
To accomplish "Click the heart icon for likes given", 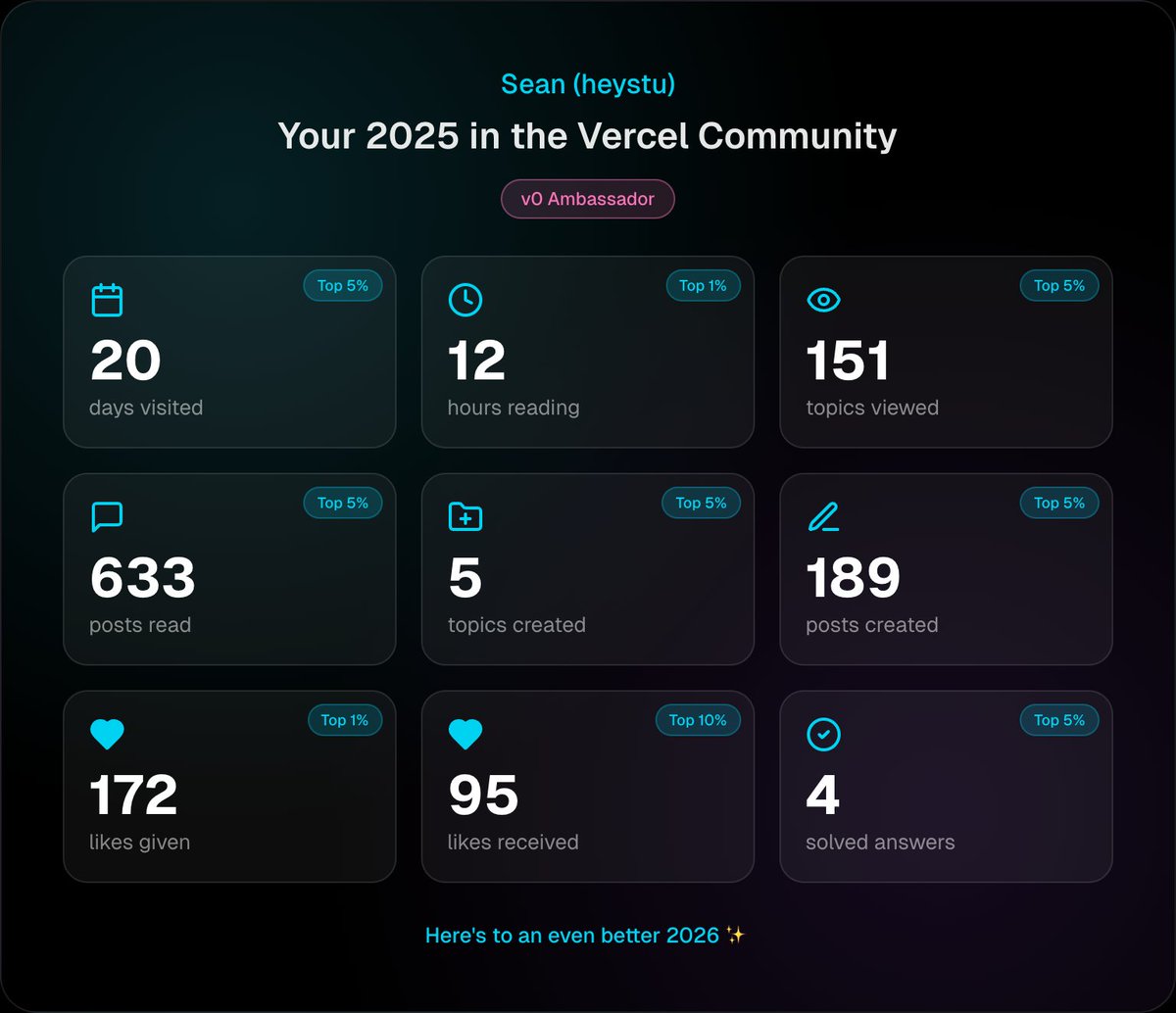I will tap(107, 734).
